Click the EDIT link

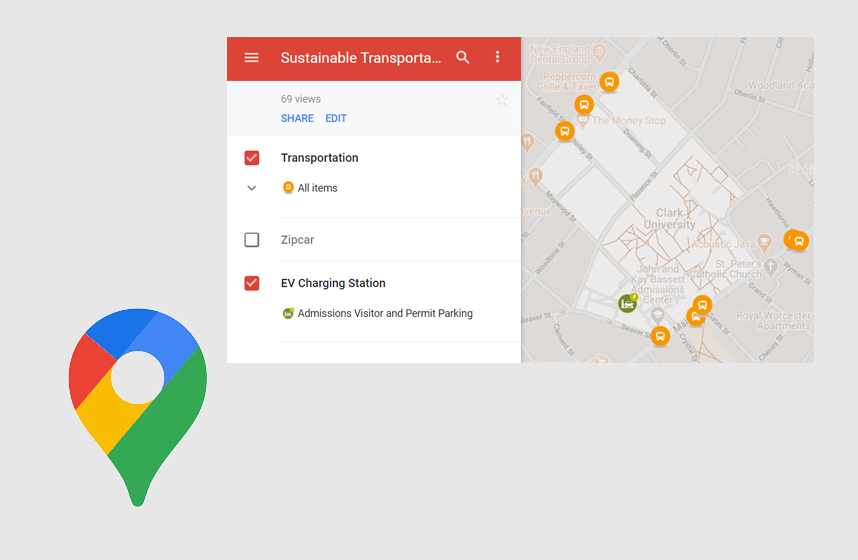coord(336,118)
